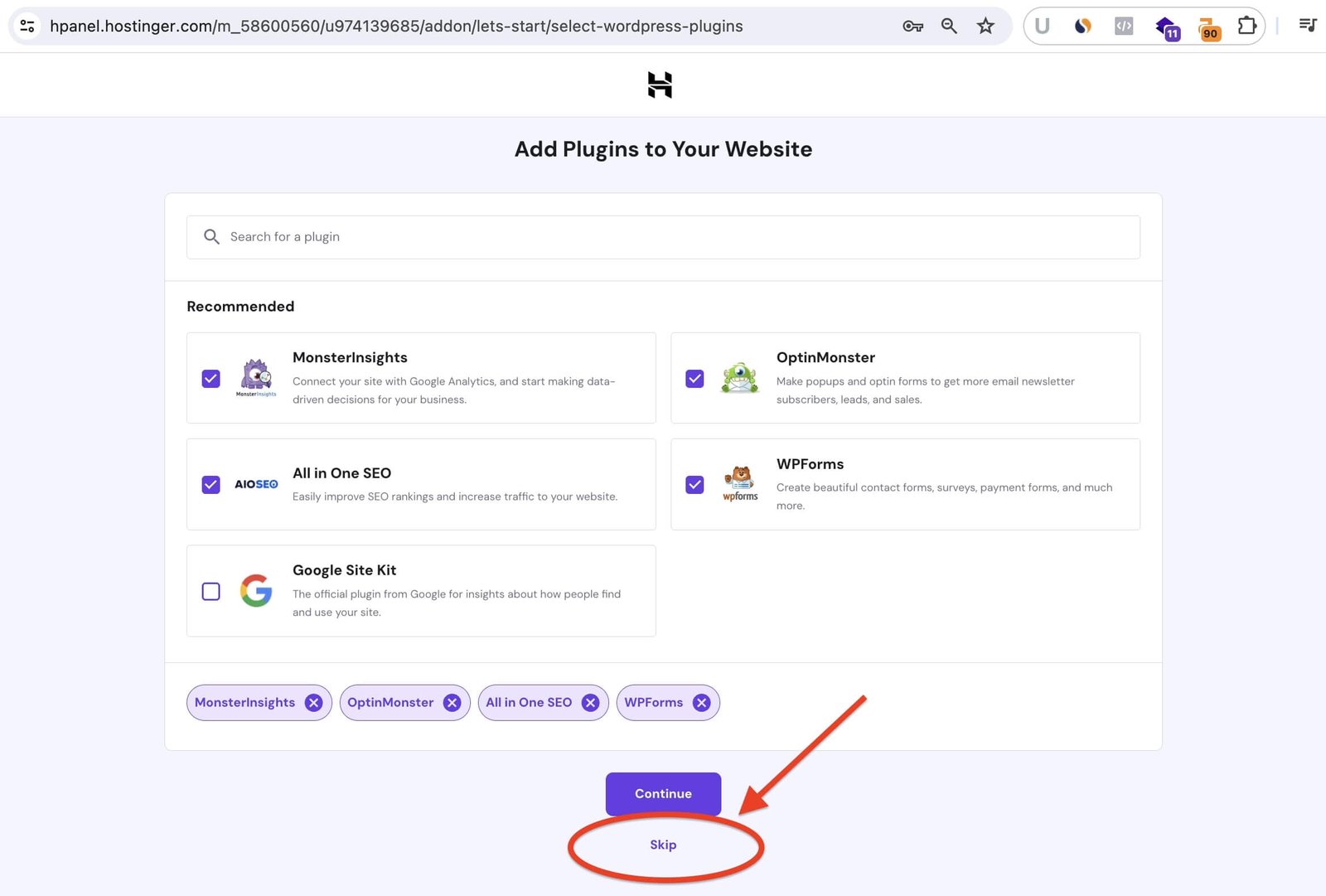Focus the Search for a plugin field
Viewport: 1326px width, 896px height.
[663, 237]
